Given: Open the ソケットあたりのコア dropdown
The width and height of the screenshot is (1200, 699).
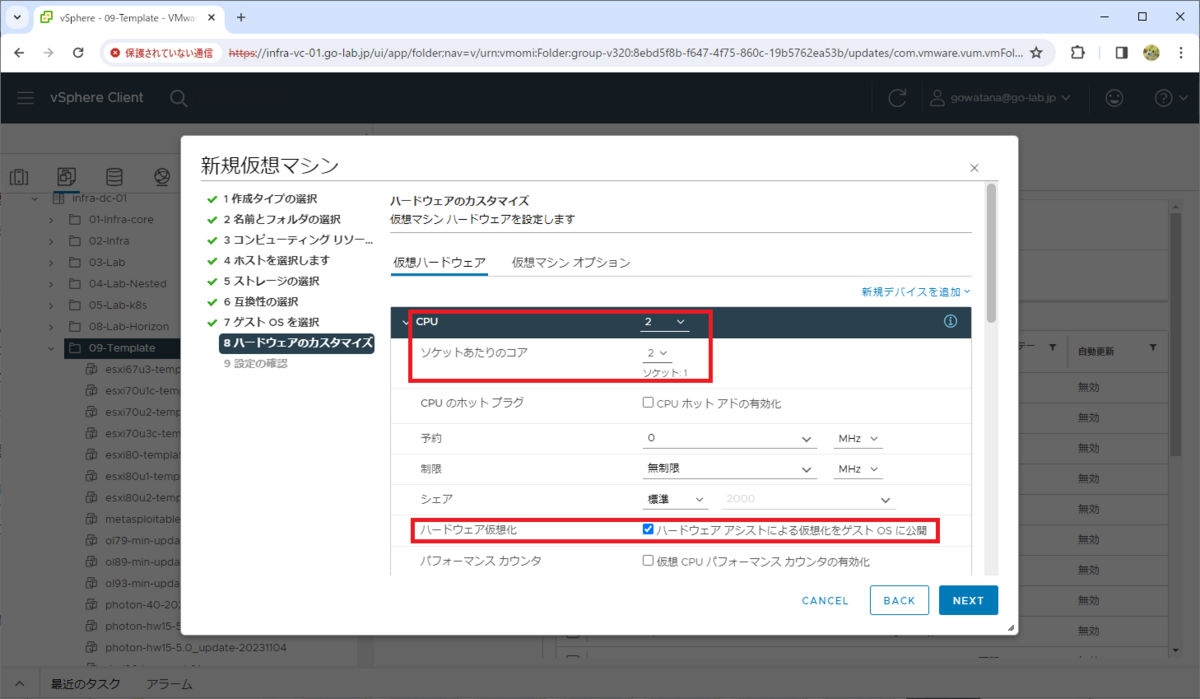Looking at the screenshot, I should (657, 354).
